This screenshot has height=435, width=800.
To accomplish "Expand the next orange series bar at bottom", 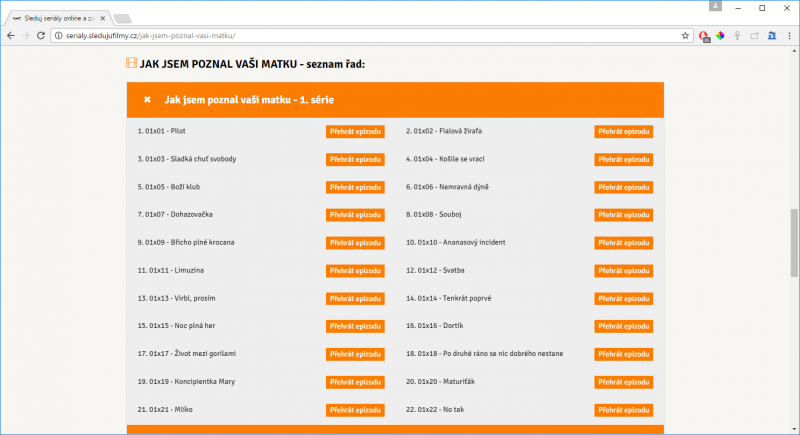I will click(395, 429).
